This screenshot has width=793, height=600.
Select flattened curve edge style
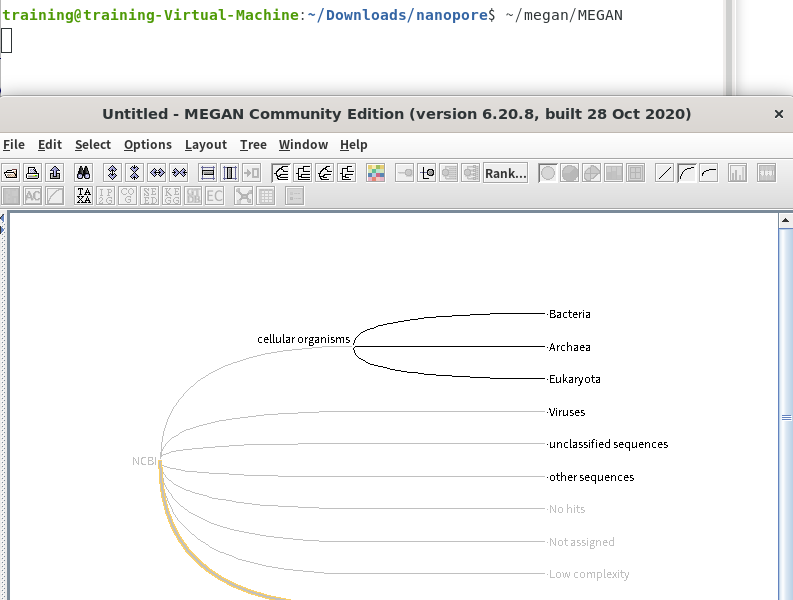pos(709,173)
